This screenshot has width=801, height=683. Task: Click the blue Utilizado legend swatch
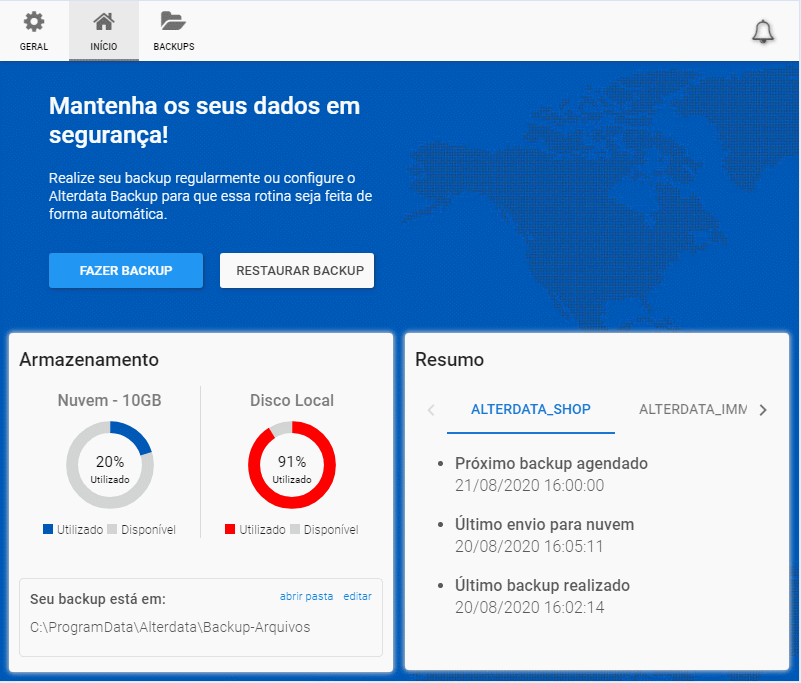point(48,529)
